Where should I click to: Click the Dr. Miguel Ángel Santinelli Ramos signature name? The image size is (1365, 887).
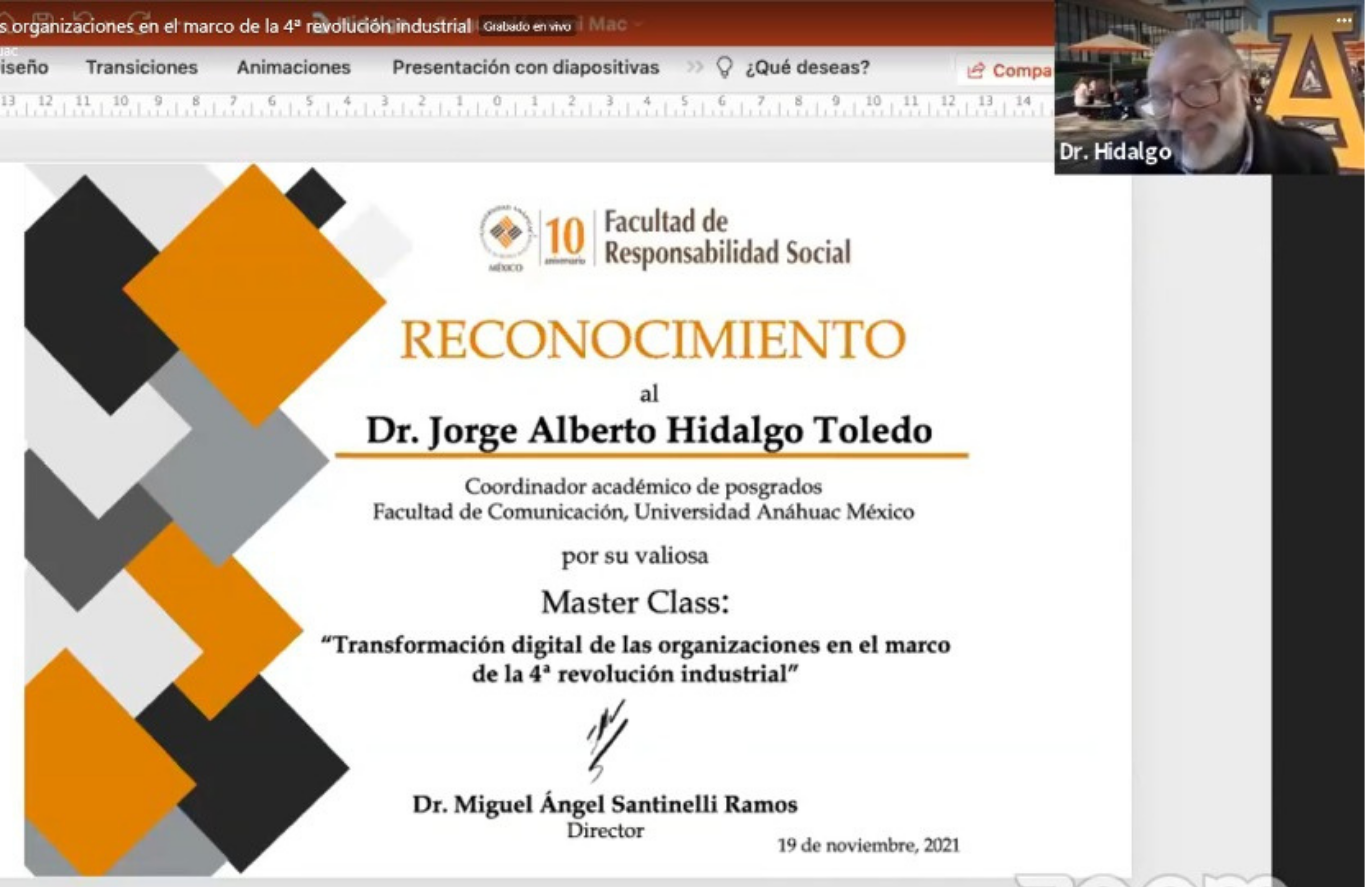[x=605, y=805]
